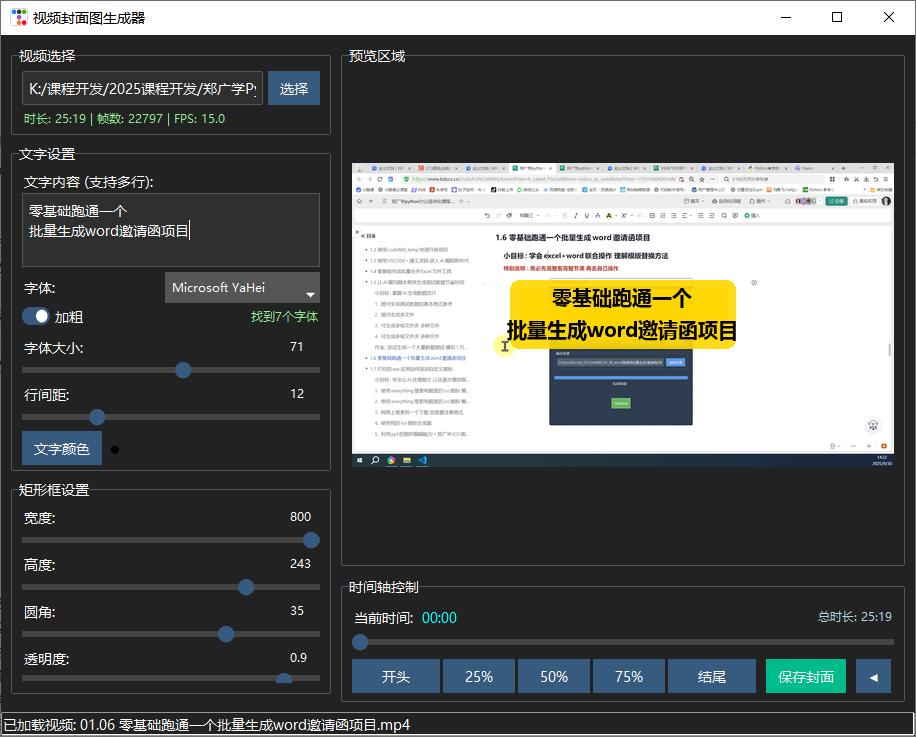The height and width of the screenshot is (737, 916).
Task: Click the app icon in the title bar
Action: point(18,17)
